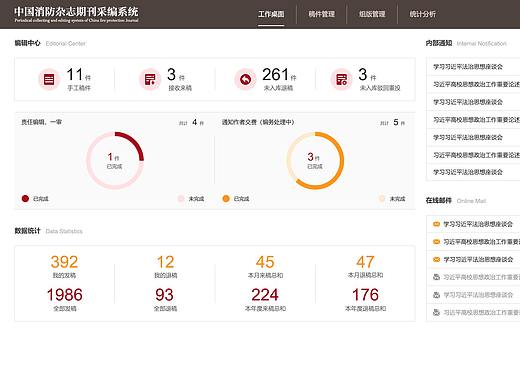The height and width of the screenshot is (390, 520).
Task: Click the orange donut chart showing 3 件
Action: [315, 160]
